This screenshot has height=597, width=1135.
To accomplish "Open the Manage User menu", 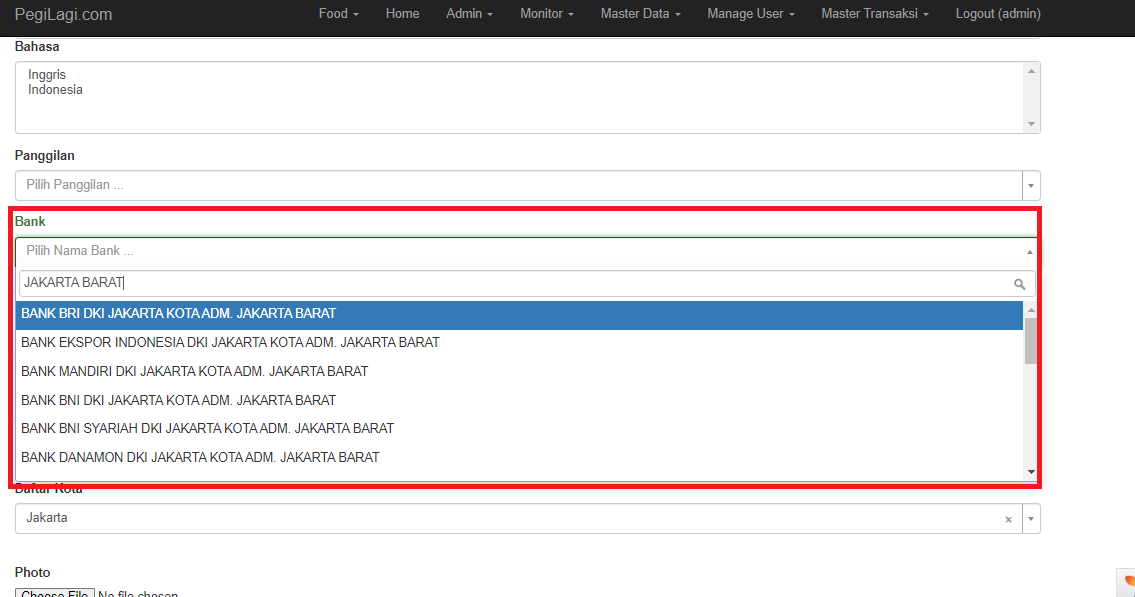I will (751, 14).
